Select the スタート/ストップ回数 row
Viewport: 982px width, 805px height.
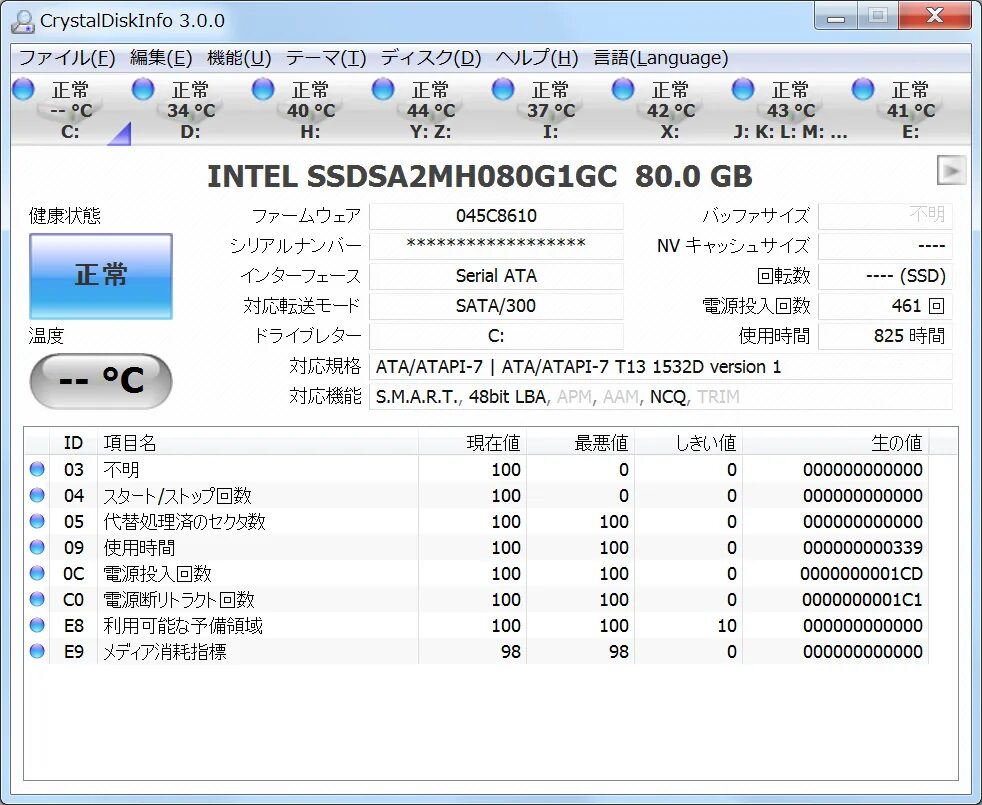tap(477, 496)
